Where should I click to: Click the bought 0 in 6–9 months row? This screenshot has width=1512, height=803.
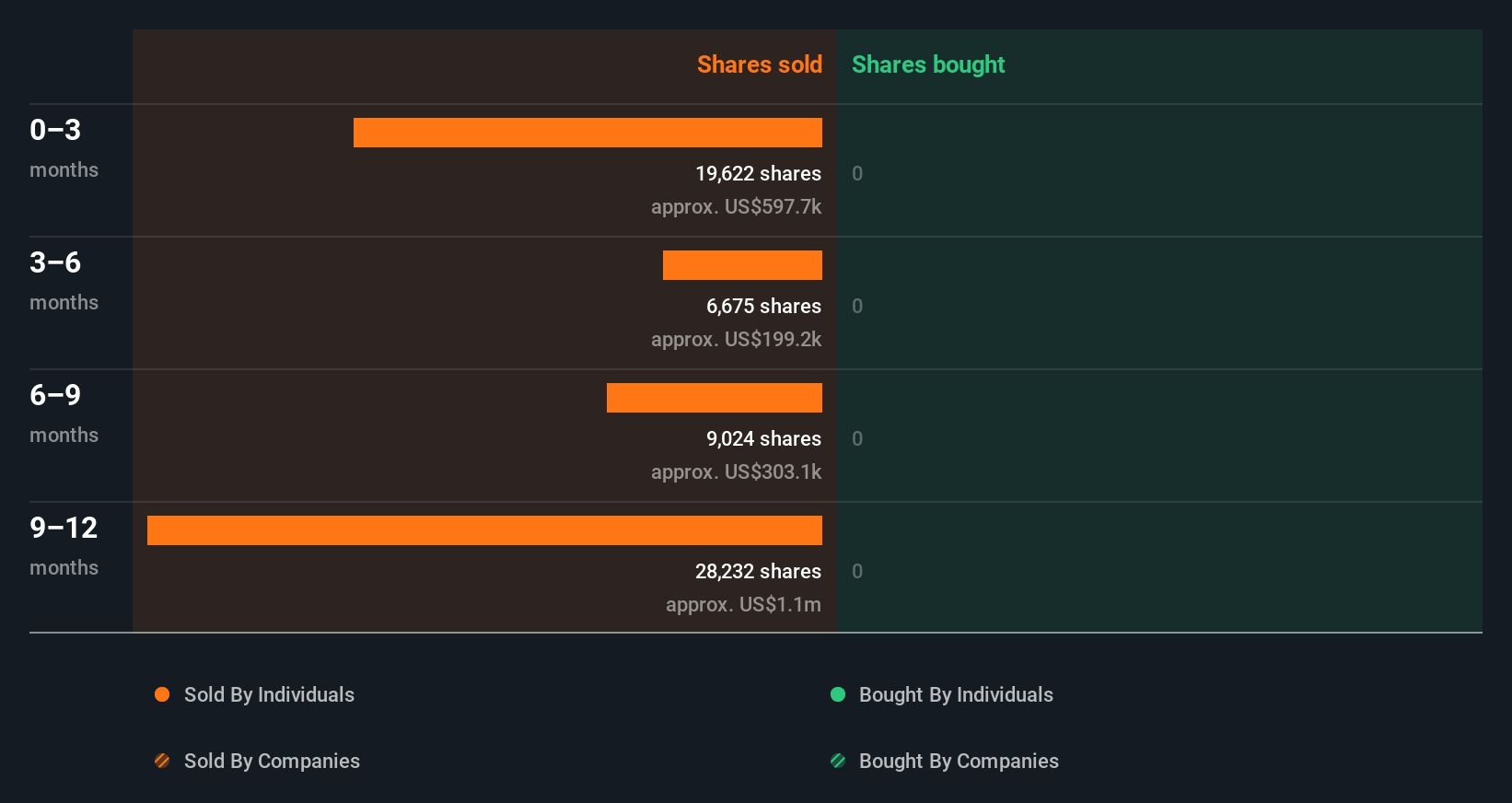pyautogui.click(x=857, y=438)
